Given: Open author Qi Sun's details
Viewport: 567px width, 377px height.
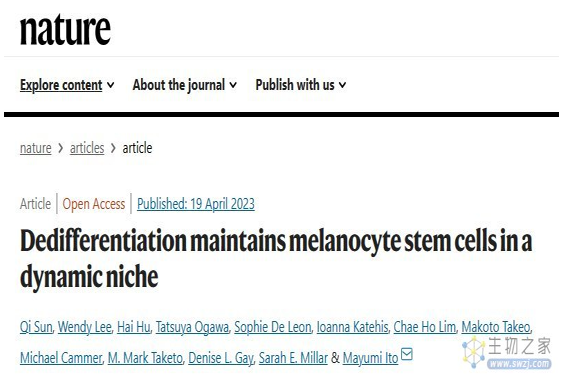Looking at the screenshot, I should pyautogui.click(x=36, y=327).
